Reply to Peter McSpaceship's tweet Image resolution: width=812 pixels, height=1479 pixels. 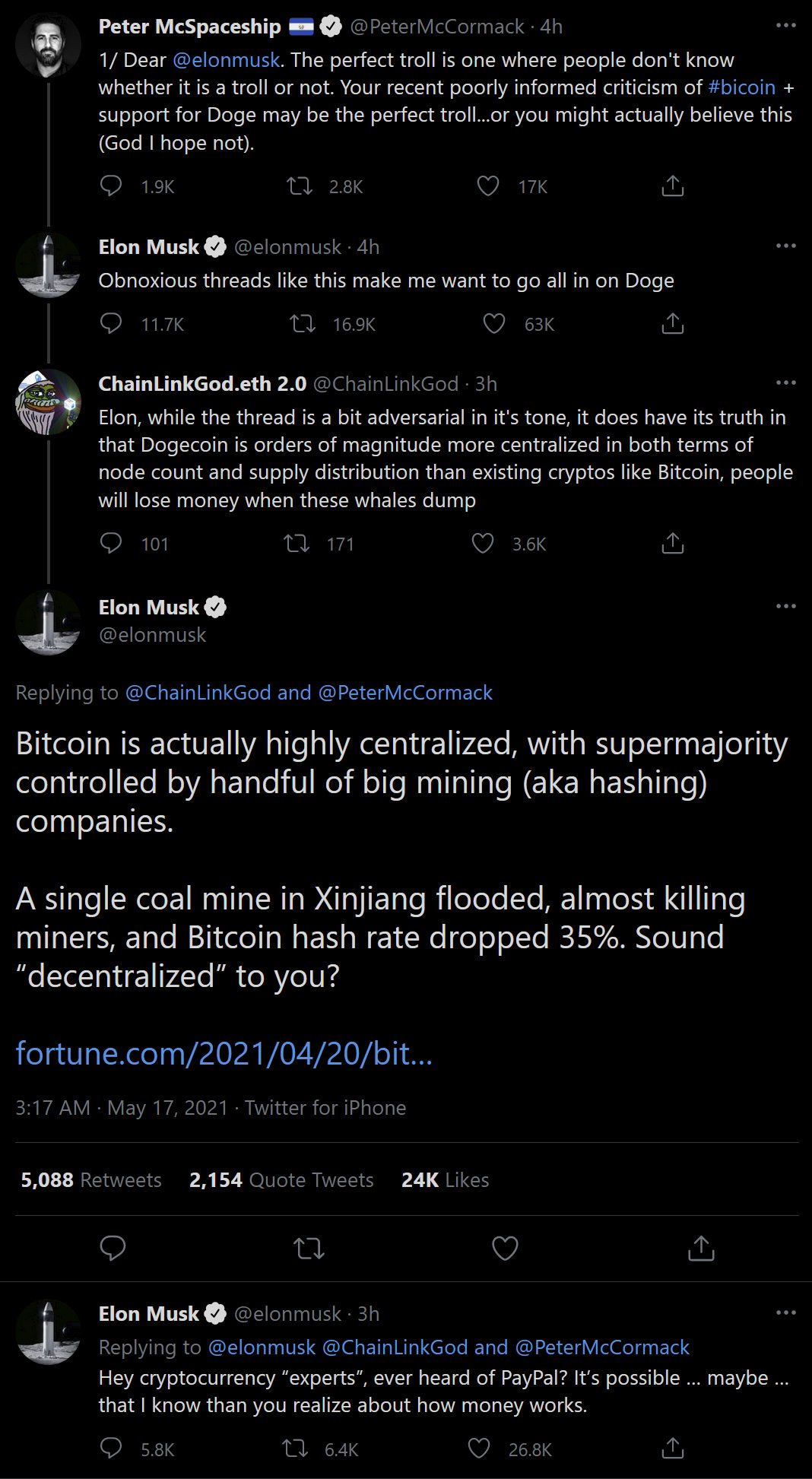pos(112,186)
